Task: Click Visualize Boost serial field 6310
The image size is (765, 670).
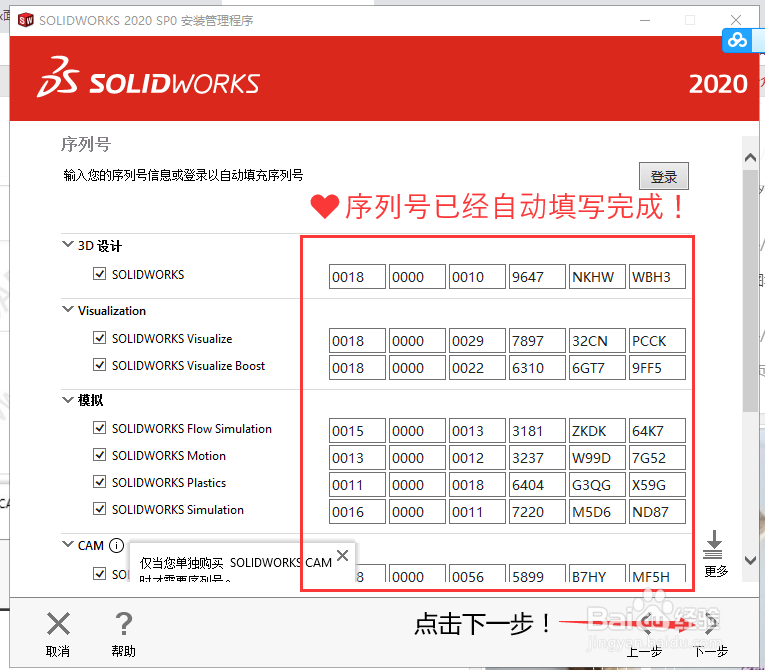Action: pyautogui.click(x=537, y=367)
